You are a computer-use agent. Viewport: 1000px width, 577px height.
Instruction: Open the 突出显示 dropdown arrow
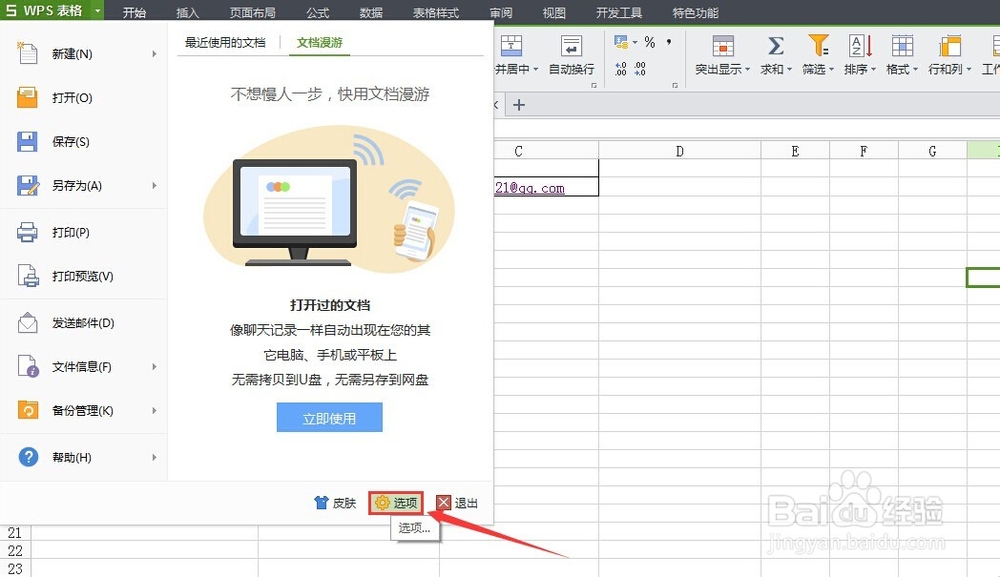tap(747, 69)
